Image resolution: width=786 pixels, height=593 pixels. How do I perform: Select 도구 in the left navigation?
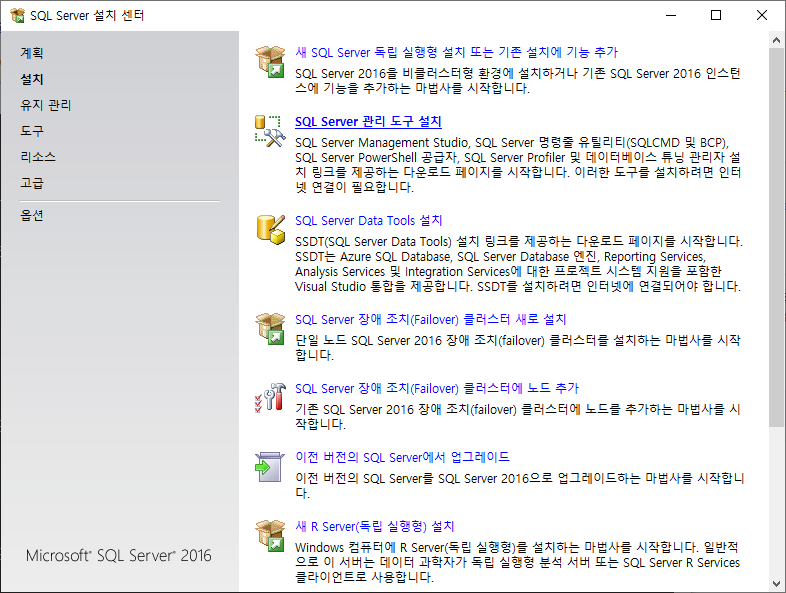click(x=32, y=131)
